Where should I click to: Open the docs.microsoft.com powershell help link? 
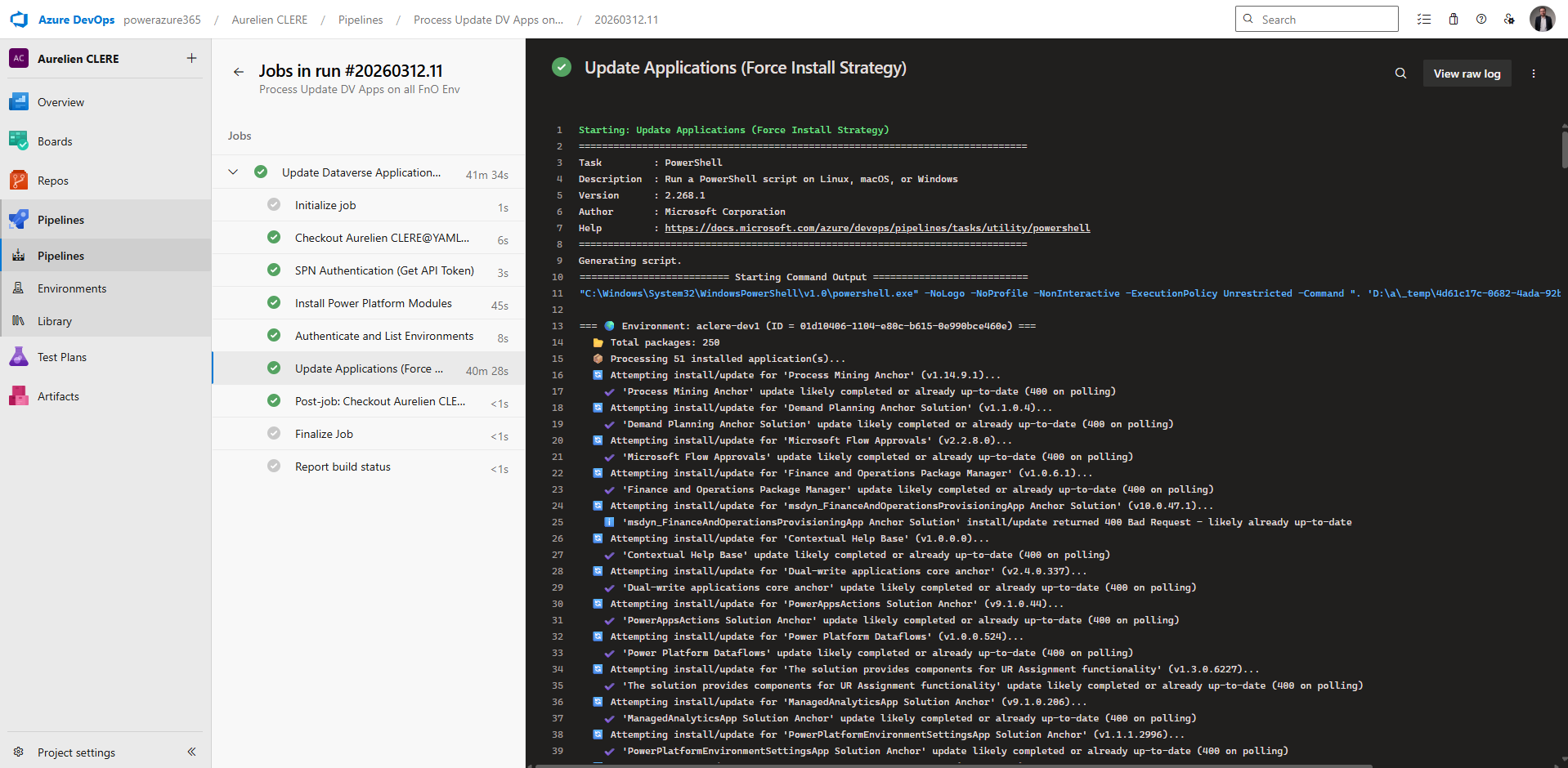877,228
